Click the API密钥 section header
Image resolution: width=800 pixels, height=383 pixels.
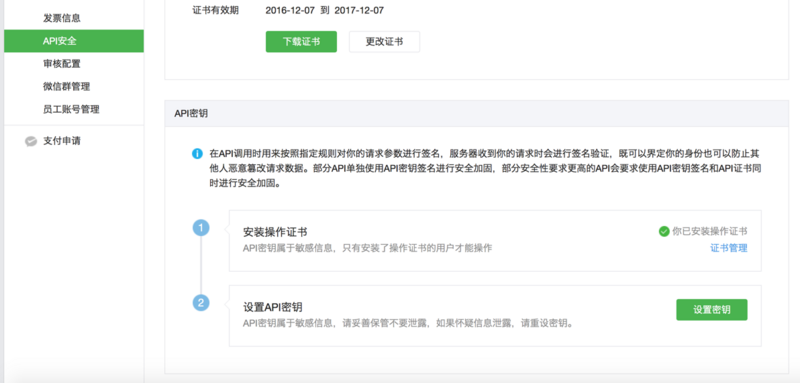coord(477,114)
